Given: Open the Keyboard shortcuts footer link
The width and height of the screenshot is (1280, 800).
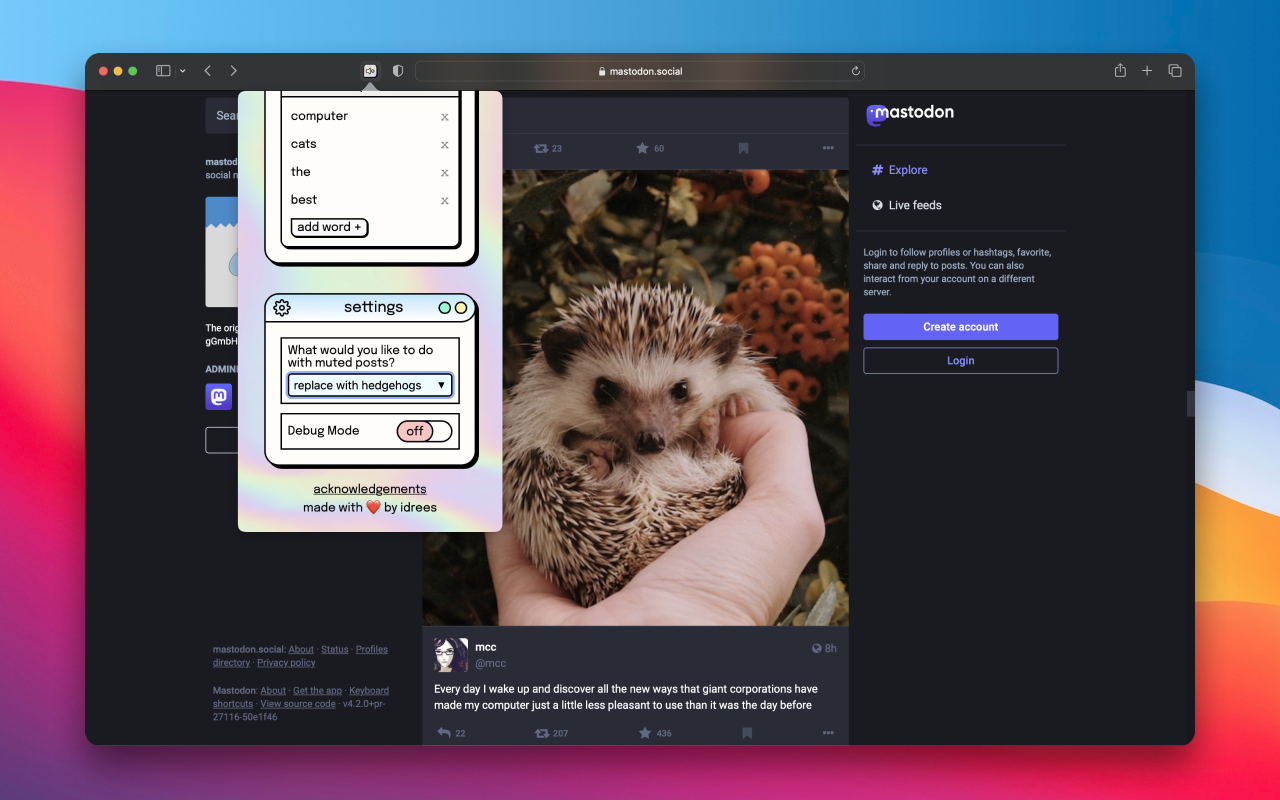Looking at the screenshot, I should pyautogui.click(x=300, y=697).
